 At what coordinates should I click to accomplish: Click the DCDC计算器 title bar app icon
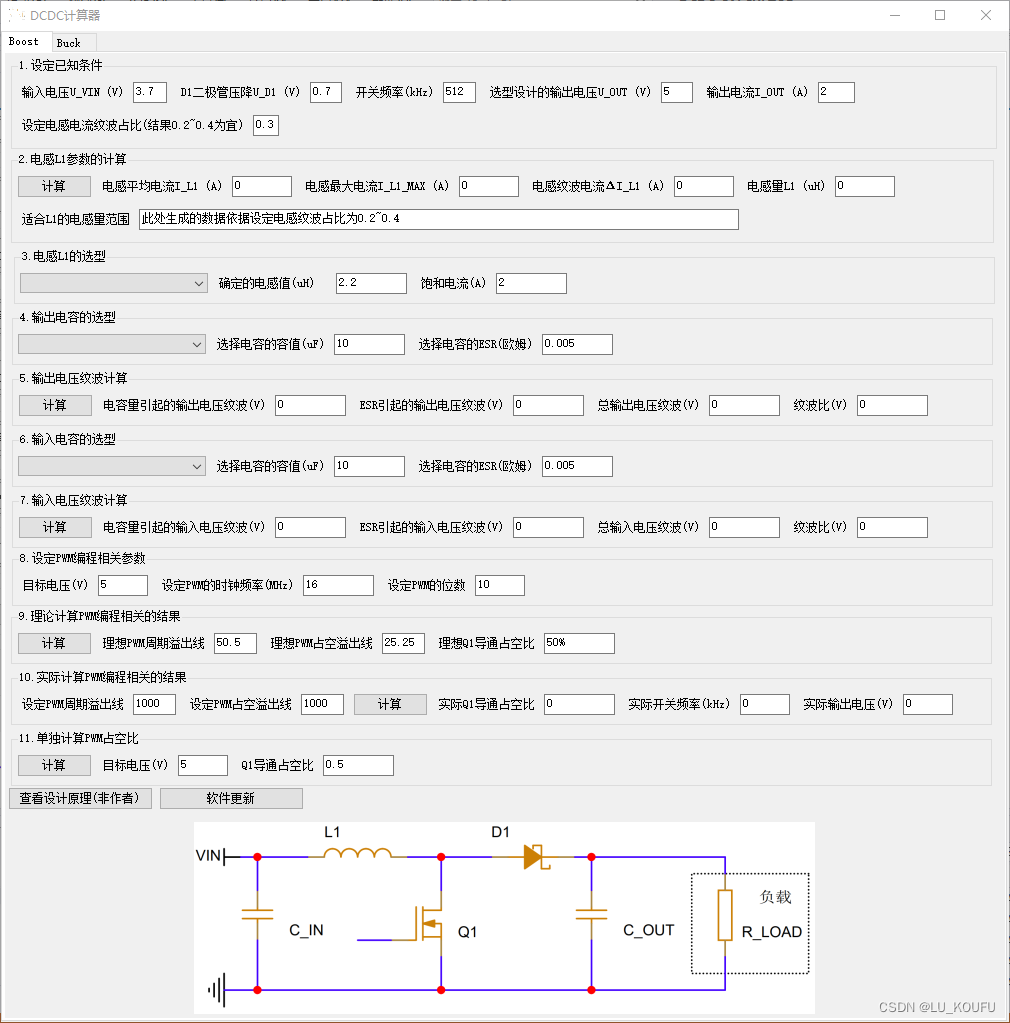pos(16,15)
